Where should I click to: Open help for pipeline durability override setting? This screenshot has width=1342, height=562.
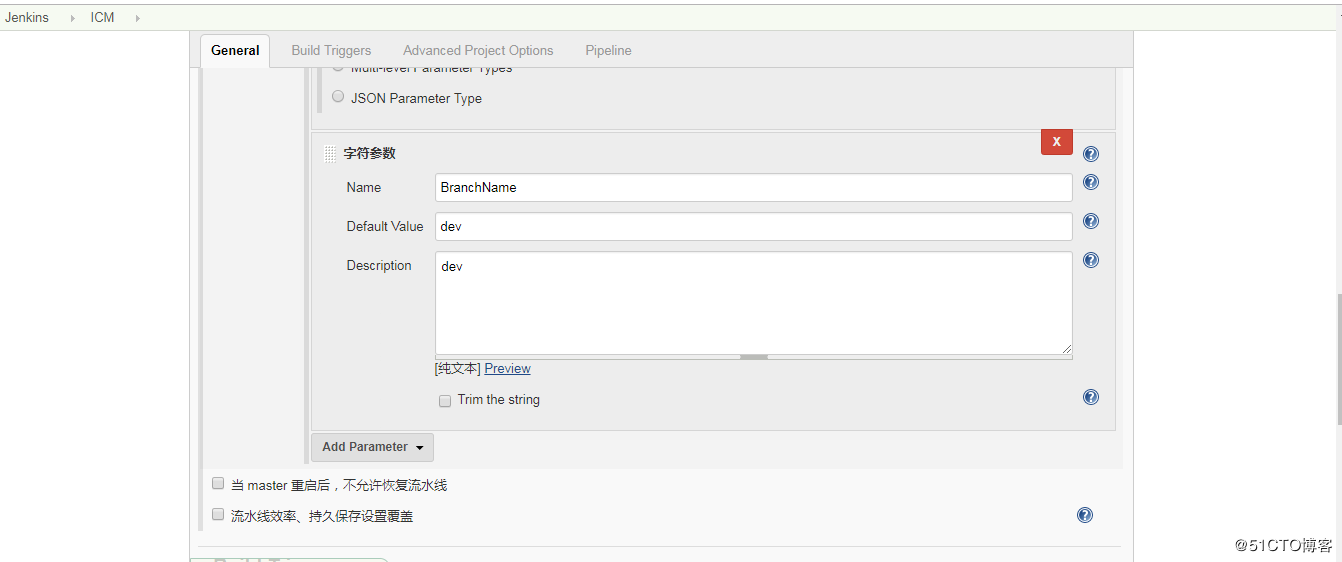click(1085, 515)
